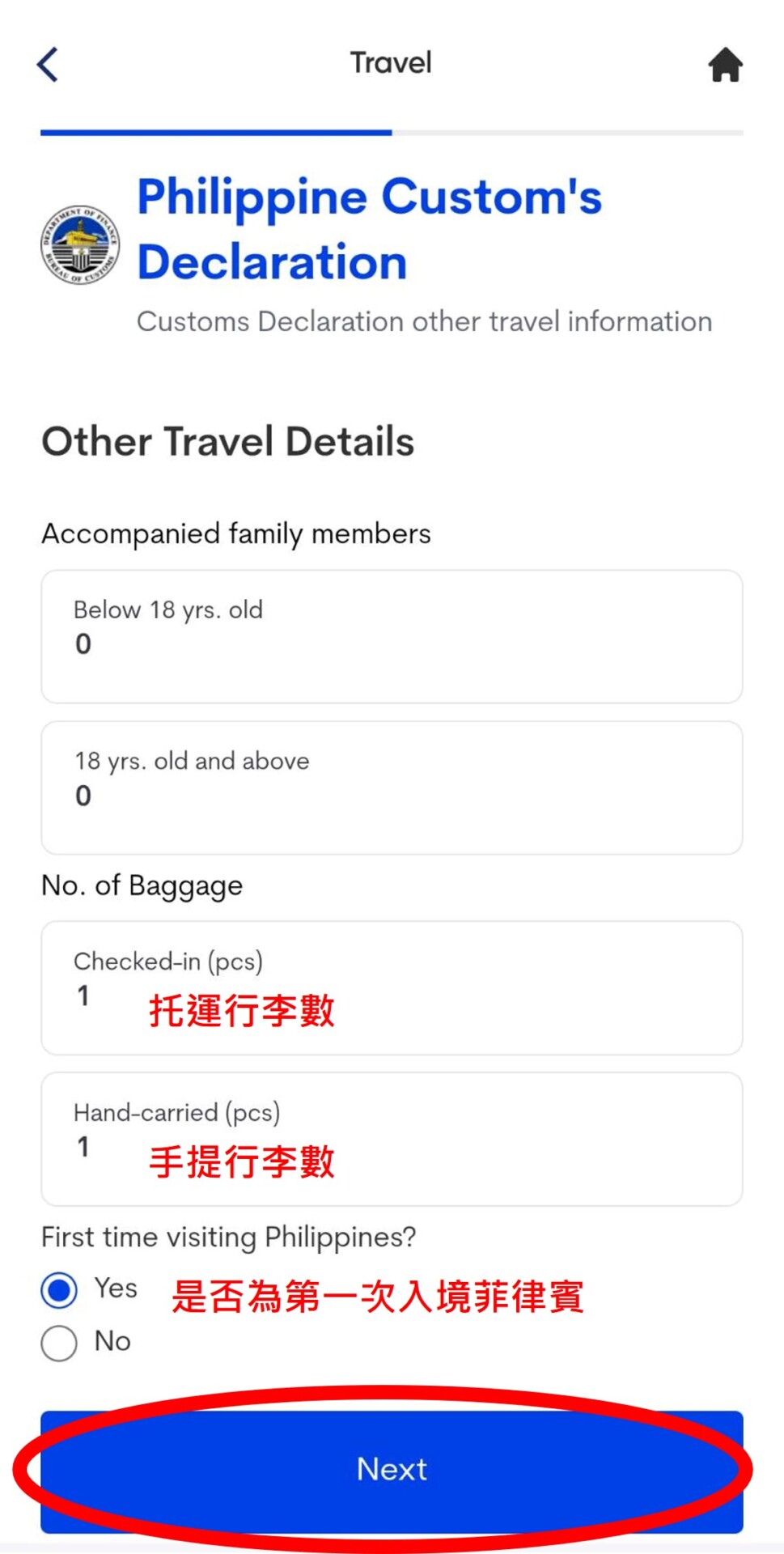Go back using the left arrow
The height and width of the screenshot is (1554, 784).
[x=49, y=65]
